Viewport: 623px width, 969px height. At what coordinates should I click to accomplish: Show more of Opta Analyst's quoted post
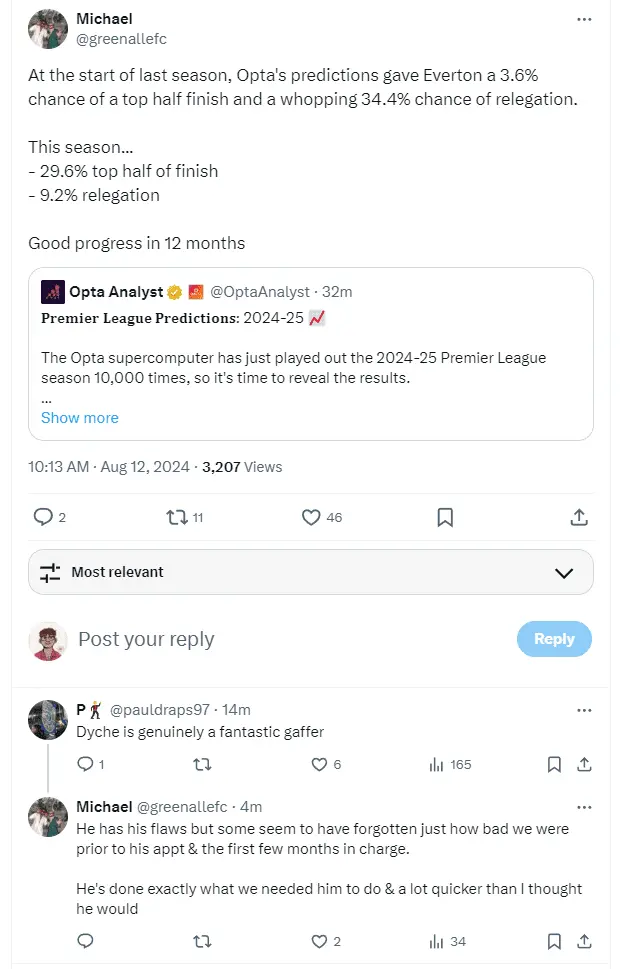(x=80, y=418)
